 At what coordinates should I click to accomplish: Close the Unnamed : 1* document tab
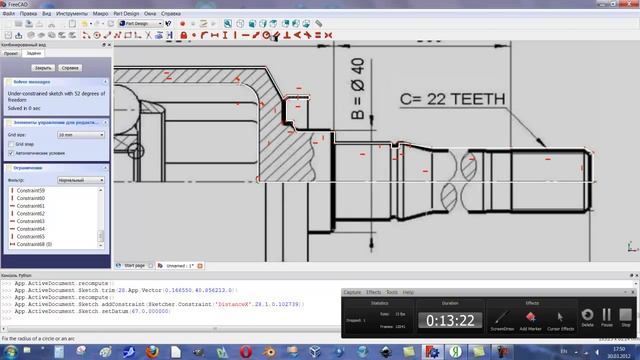[x=200, y=266]
